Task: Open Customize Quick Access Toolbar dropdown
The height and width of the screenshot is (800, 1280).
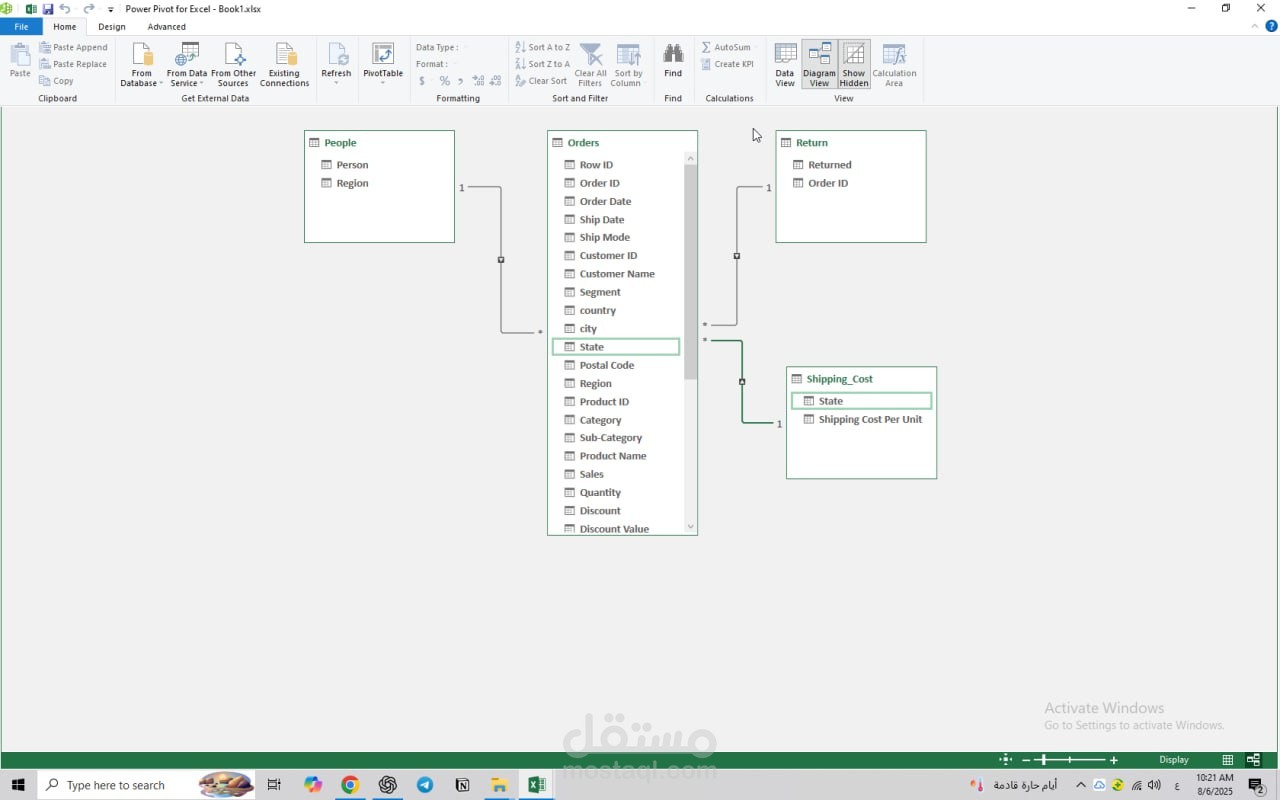Action: coord(110,10)
